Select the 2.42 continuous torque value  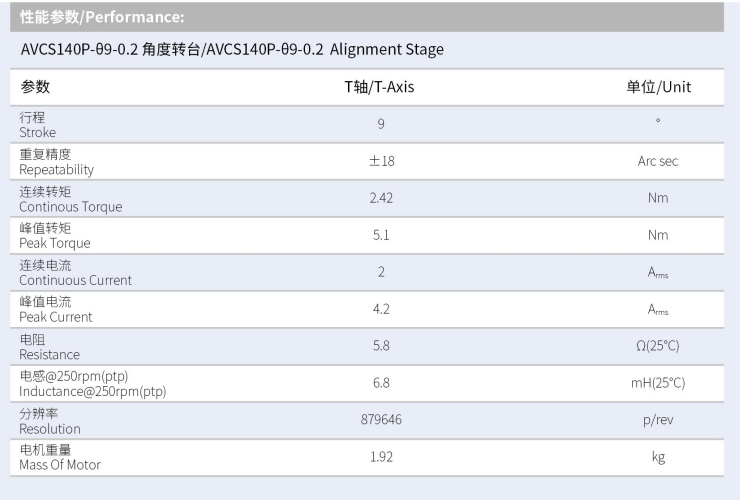(x=381, y=198)
